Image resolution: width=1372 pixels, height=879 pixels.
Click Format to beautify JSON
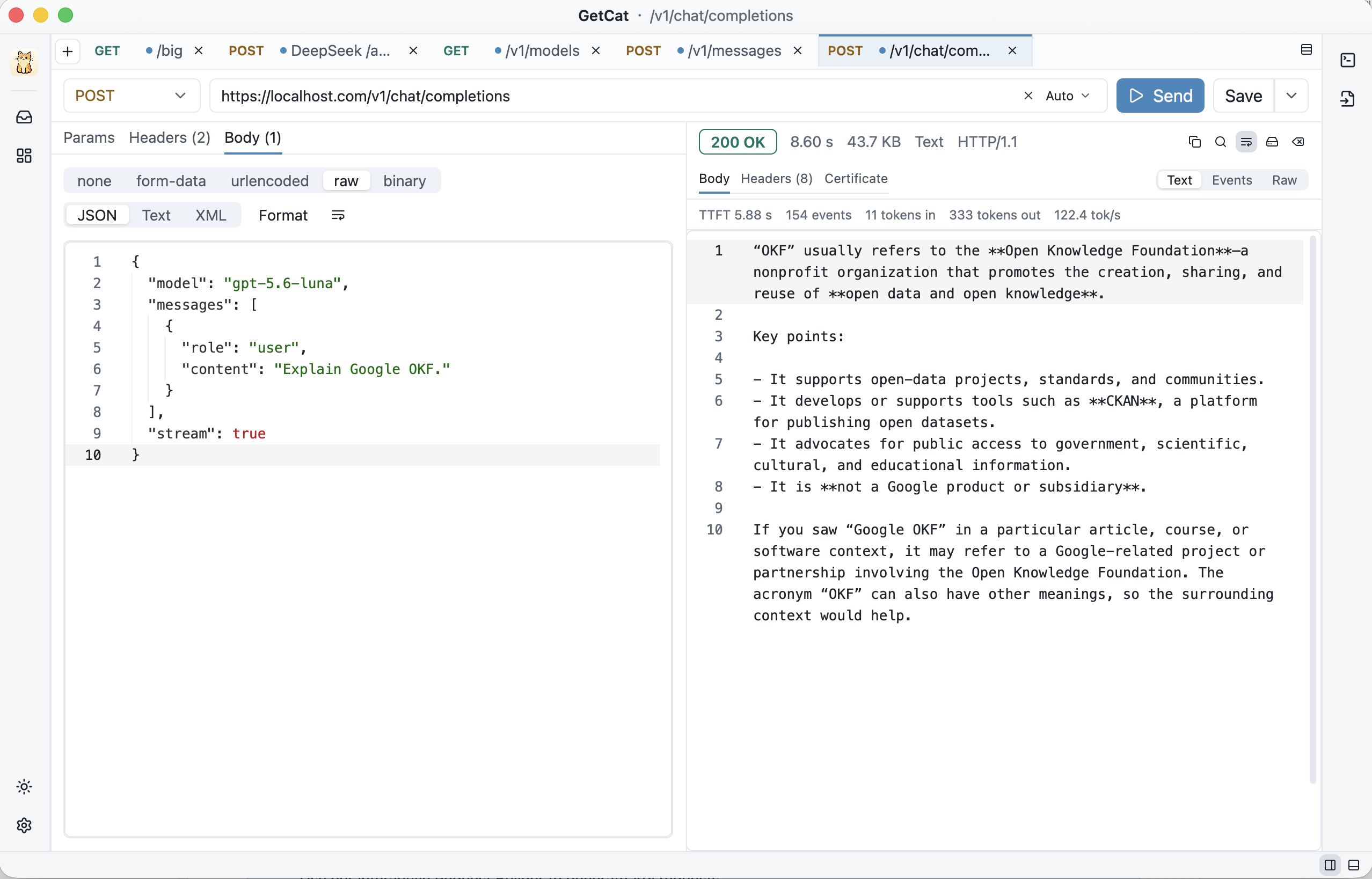(283, 215)
